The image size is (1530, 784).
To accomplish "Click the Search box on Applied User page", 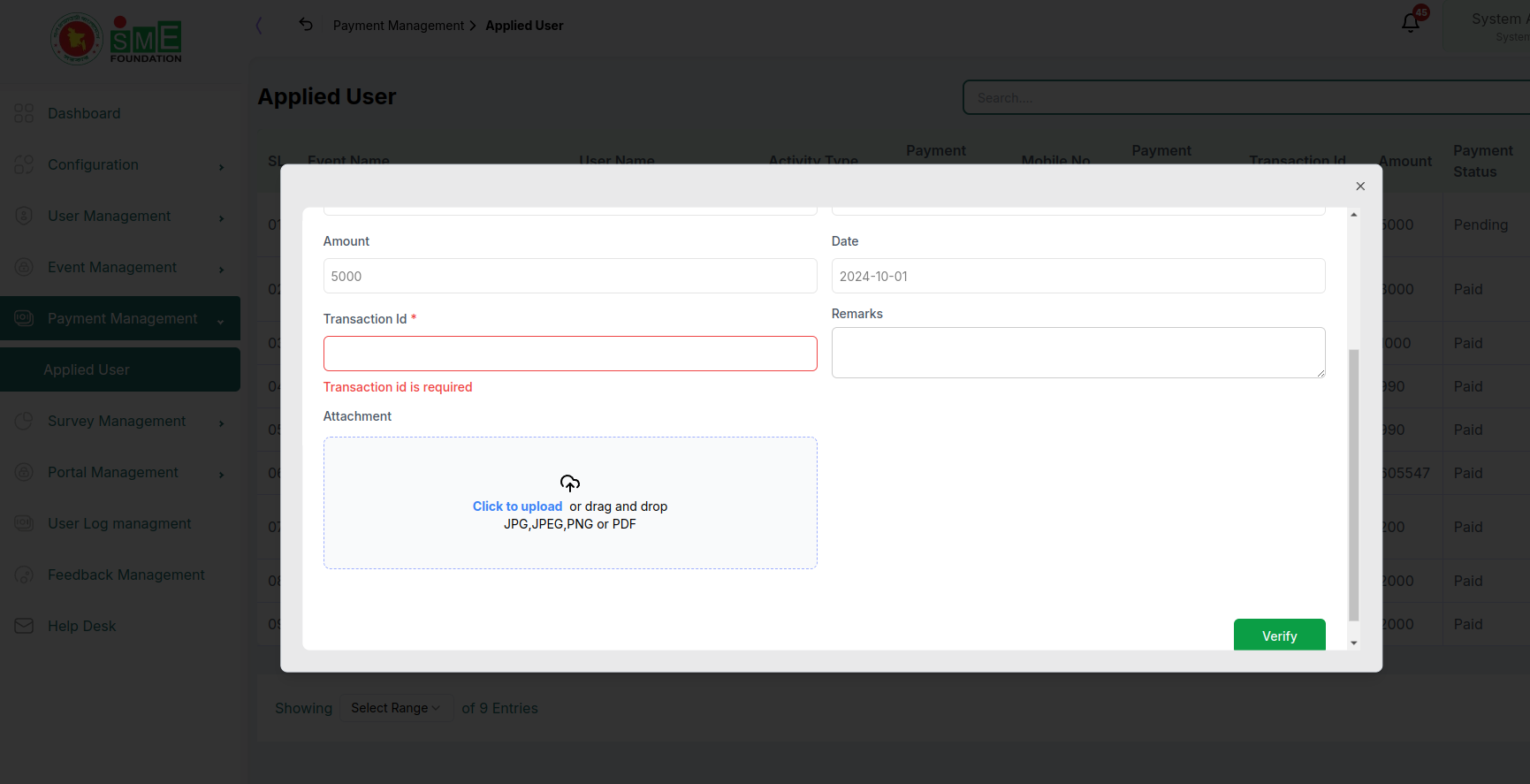I will point(1246,97).
